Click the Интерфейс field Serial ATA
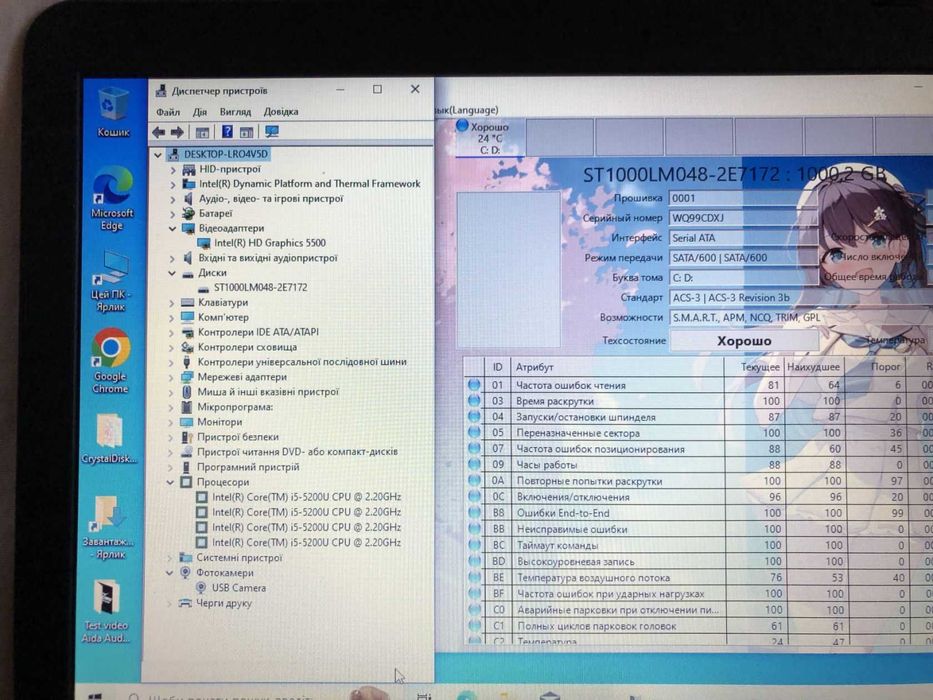This screenshot has width=933, height=700. pyautogui.click(x=744, y=238)
